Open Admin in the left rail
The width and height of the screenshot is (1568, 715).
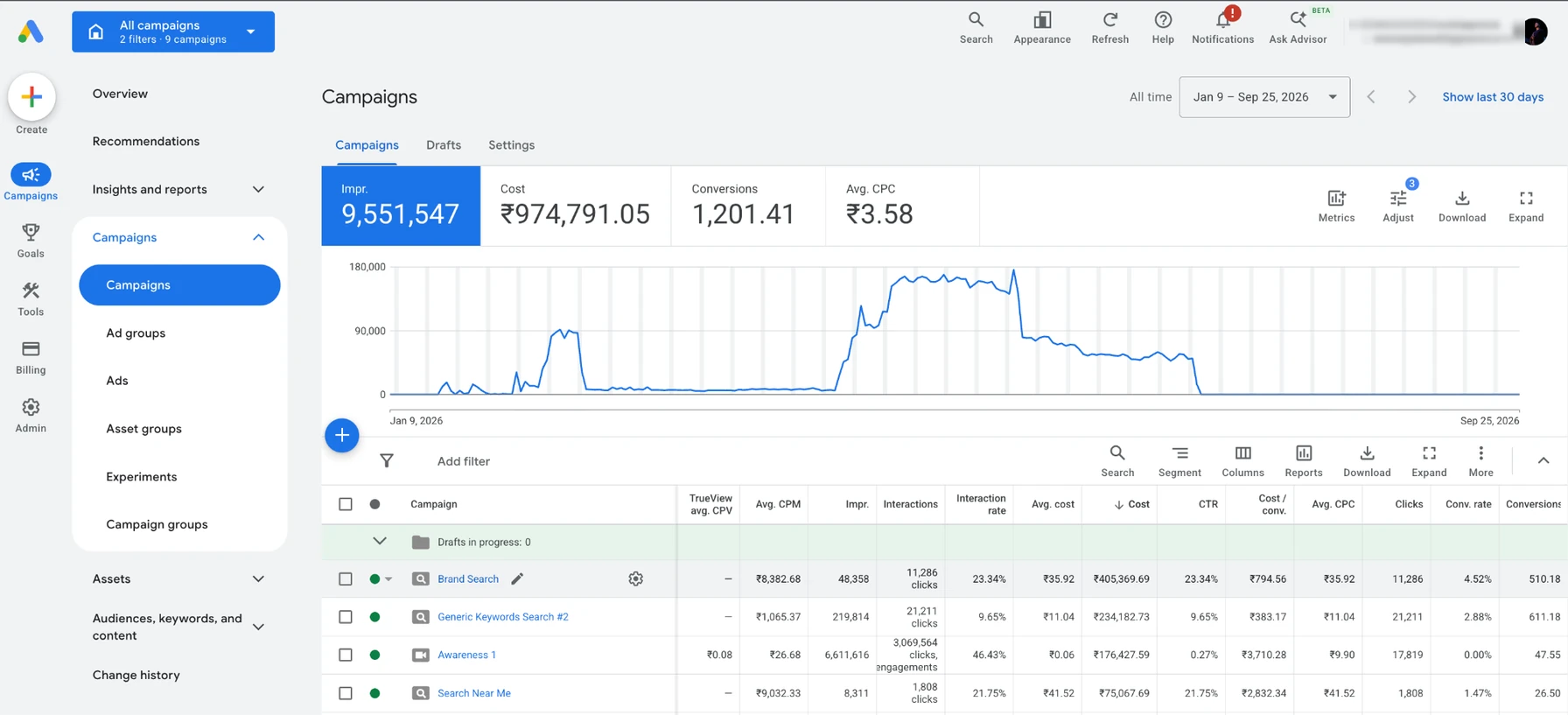tap(31, 416)
